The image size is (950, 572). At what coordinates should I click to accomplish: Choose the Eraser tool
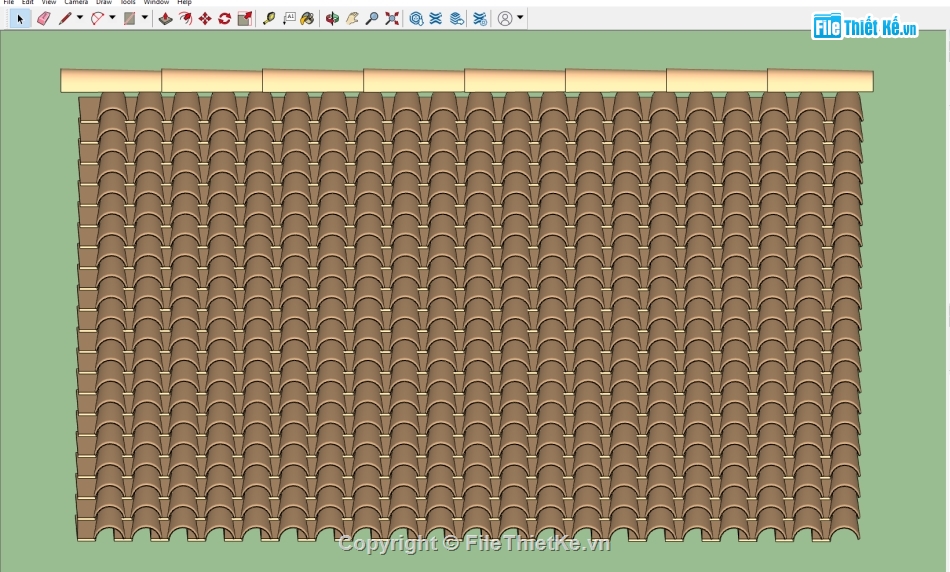pos(44,19)
